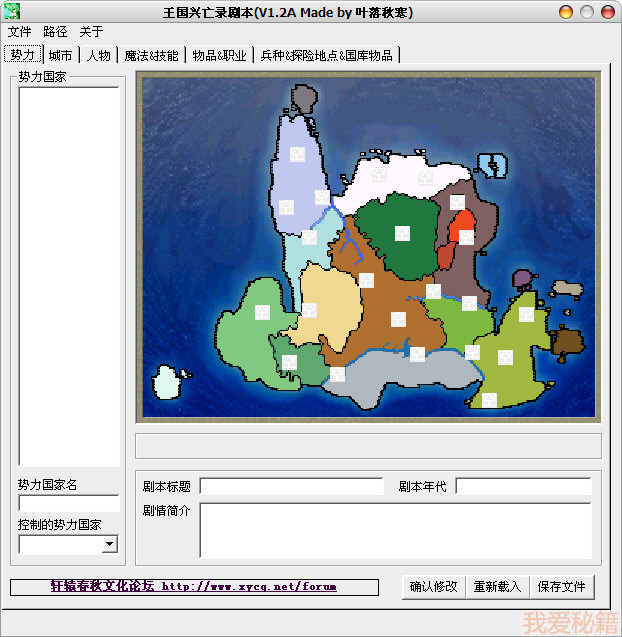
Task: Select the city marker on the red territory
Action: (466, 237)
